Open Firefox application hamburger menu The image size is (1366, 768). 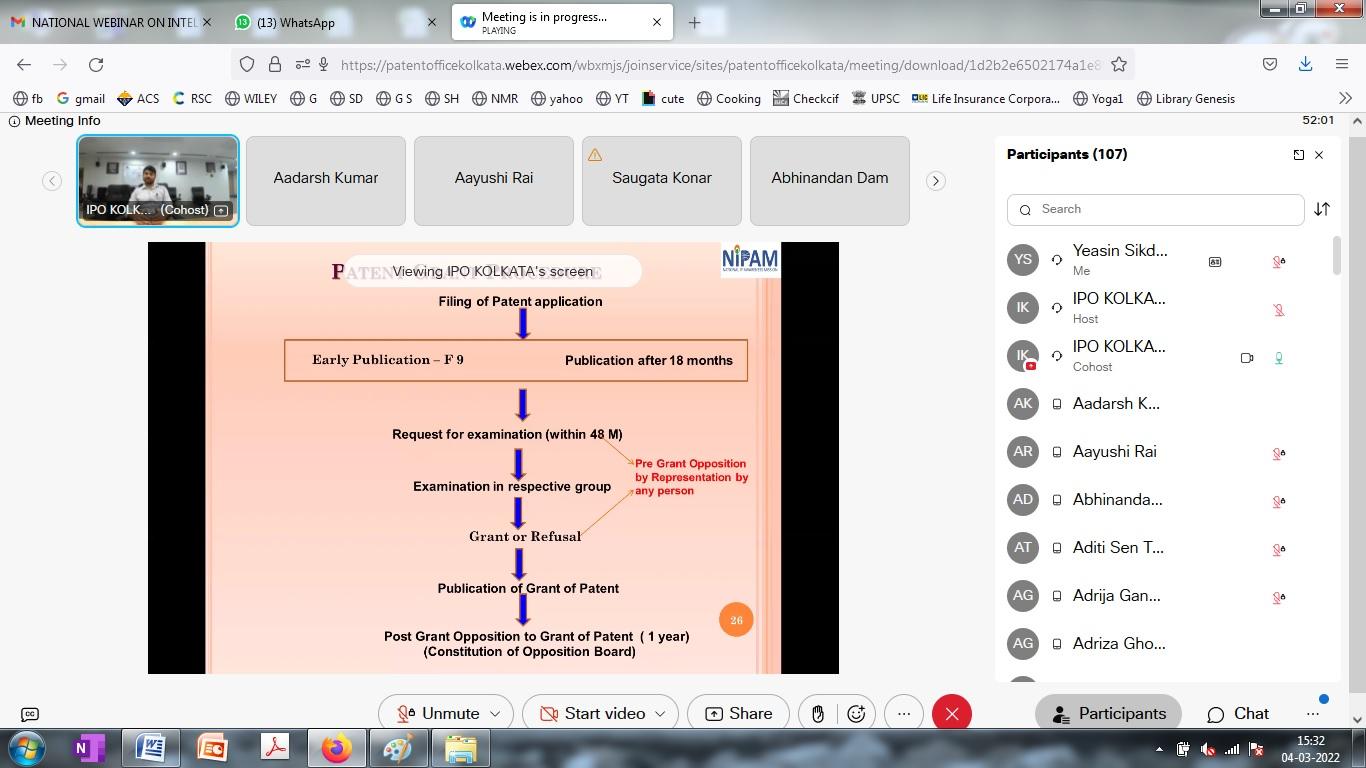[x=1342, y=64]
